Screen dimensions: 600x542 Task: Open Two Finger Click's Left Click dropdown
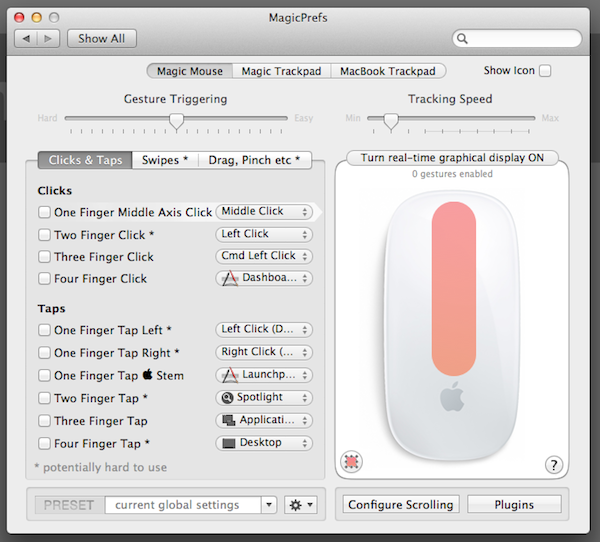click(264, 234)
